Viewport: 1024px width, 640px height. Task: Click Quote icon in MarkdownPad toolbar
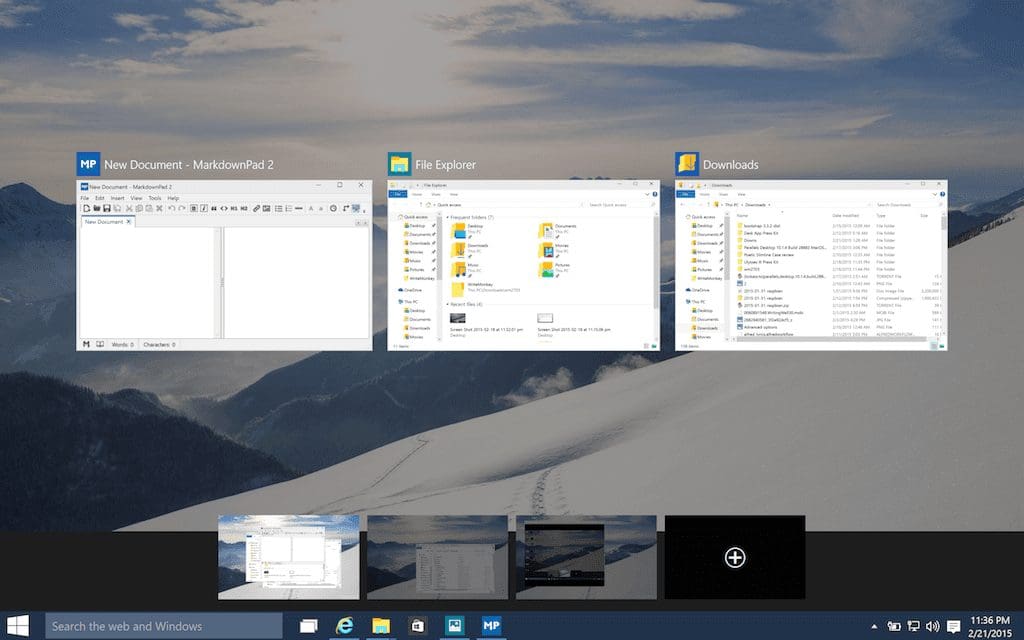(x=214, y=208)
